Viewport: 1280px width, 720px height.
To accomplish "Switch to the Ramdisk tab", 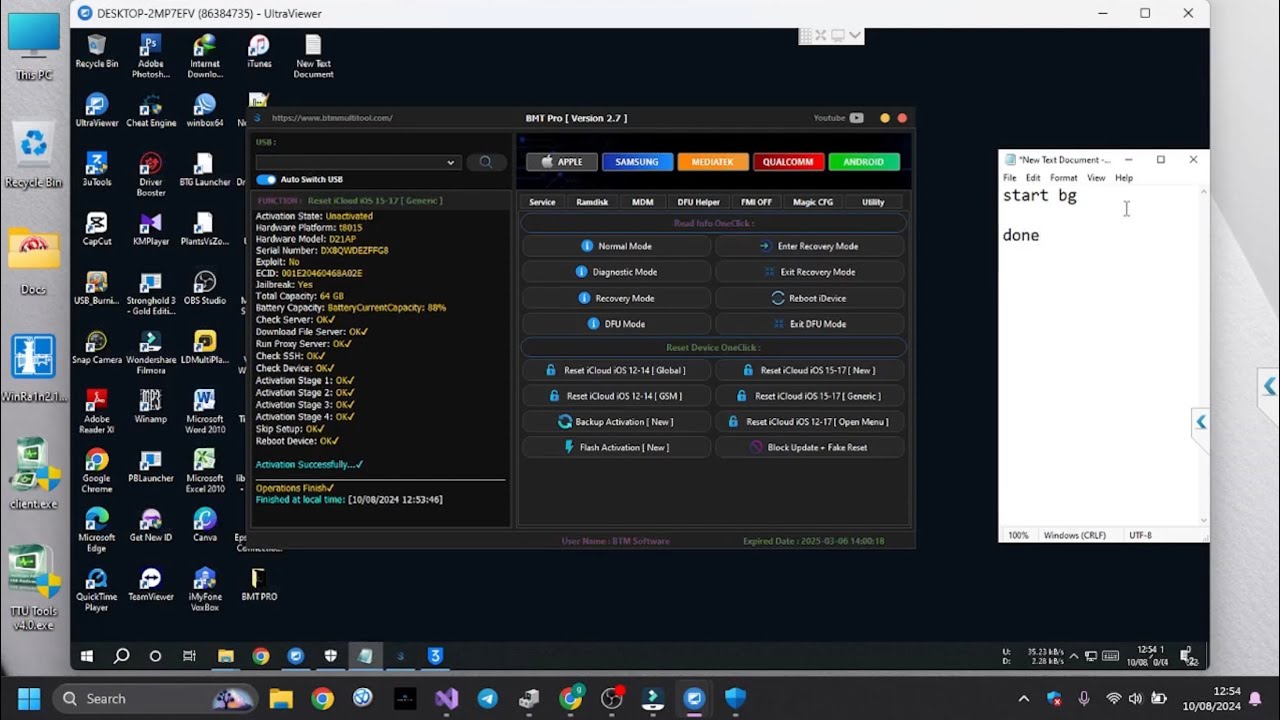I will click(592, 202).
